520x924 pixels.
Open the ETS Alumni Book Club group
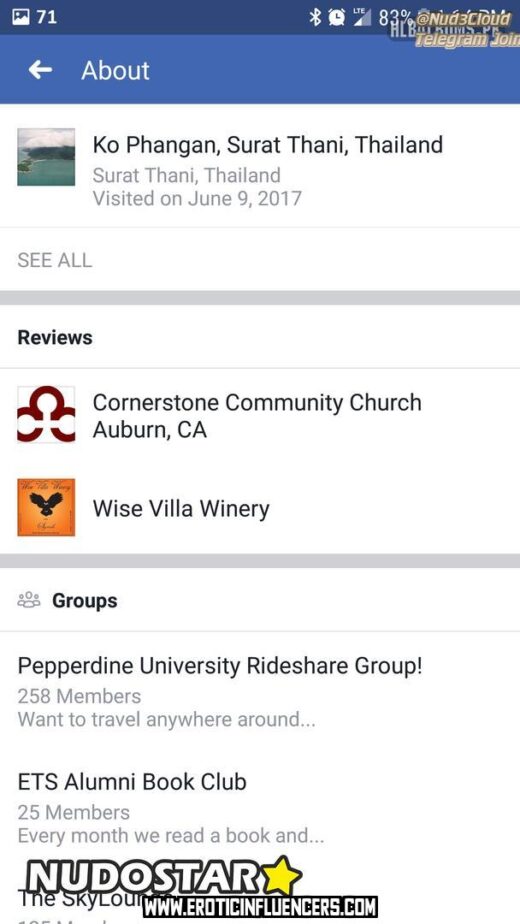tap(260, 808)
